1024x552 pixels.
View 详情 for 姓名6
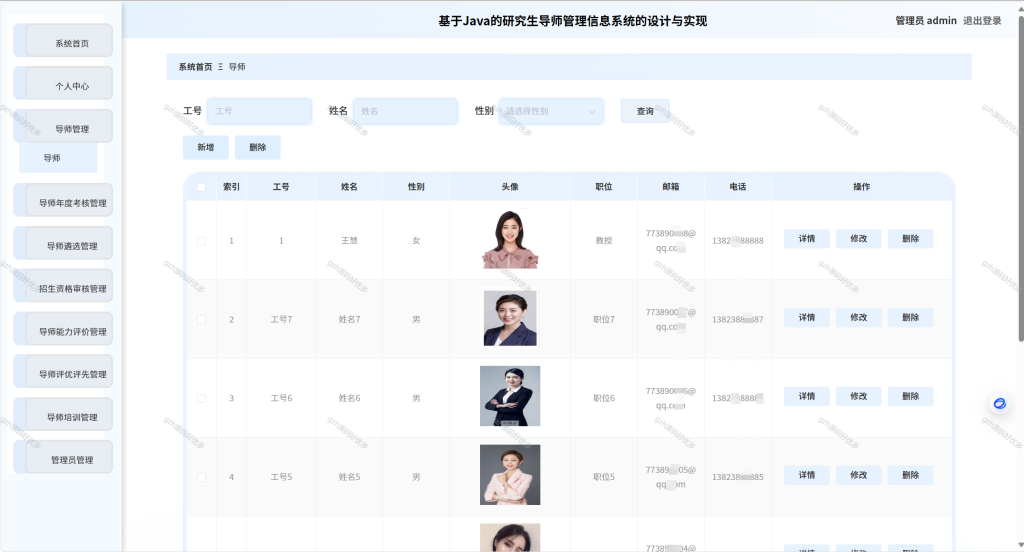(807, 397)
